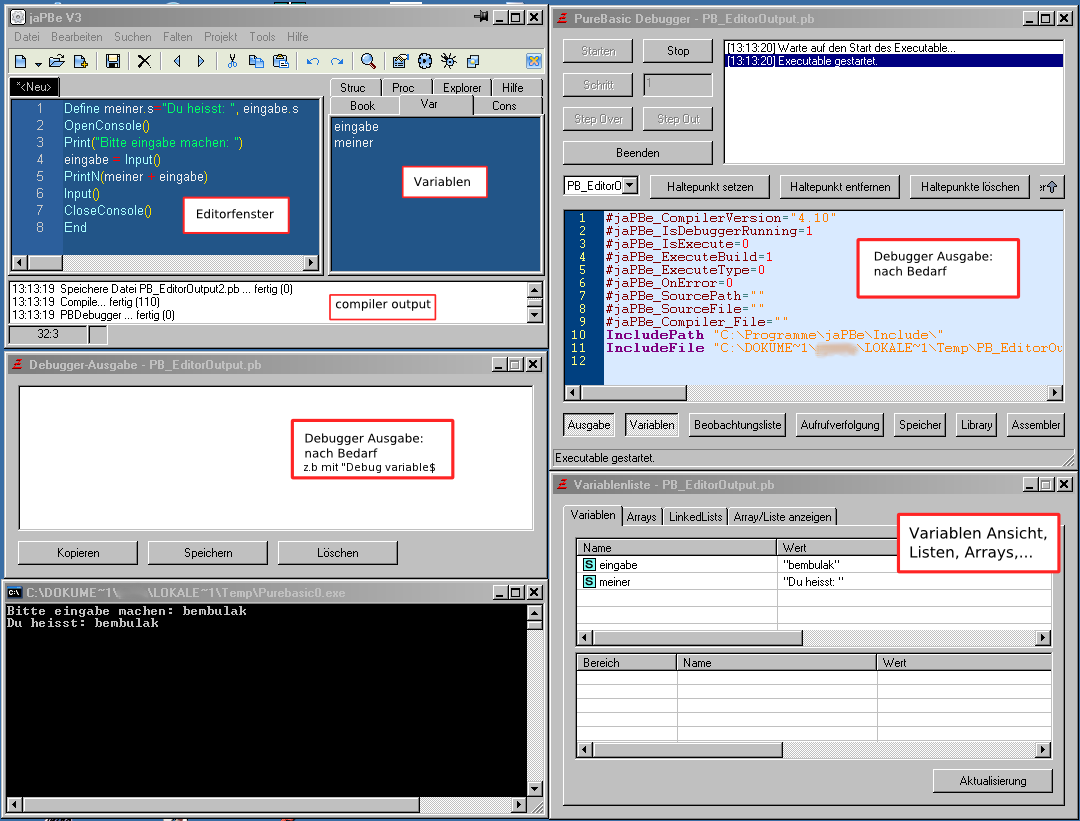
Task: Open the Projekt menu
Action: [x=220, y=37]
